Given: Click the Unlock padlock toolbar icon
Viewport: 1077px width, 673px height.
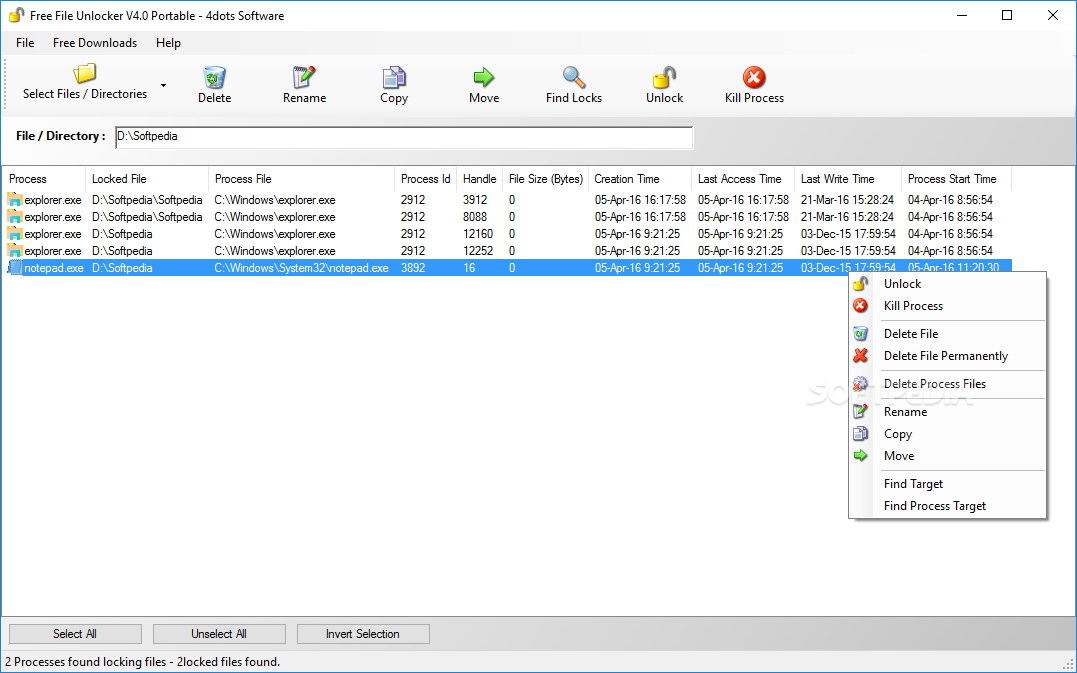Looking at the screenshot, I should pyautogui.click(x=664, y=77).
